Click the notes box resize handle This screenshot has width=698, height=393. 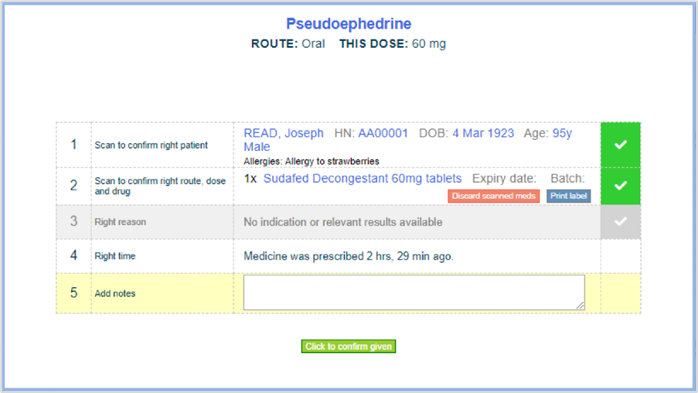point(580,305)
